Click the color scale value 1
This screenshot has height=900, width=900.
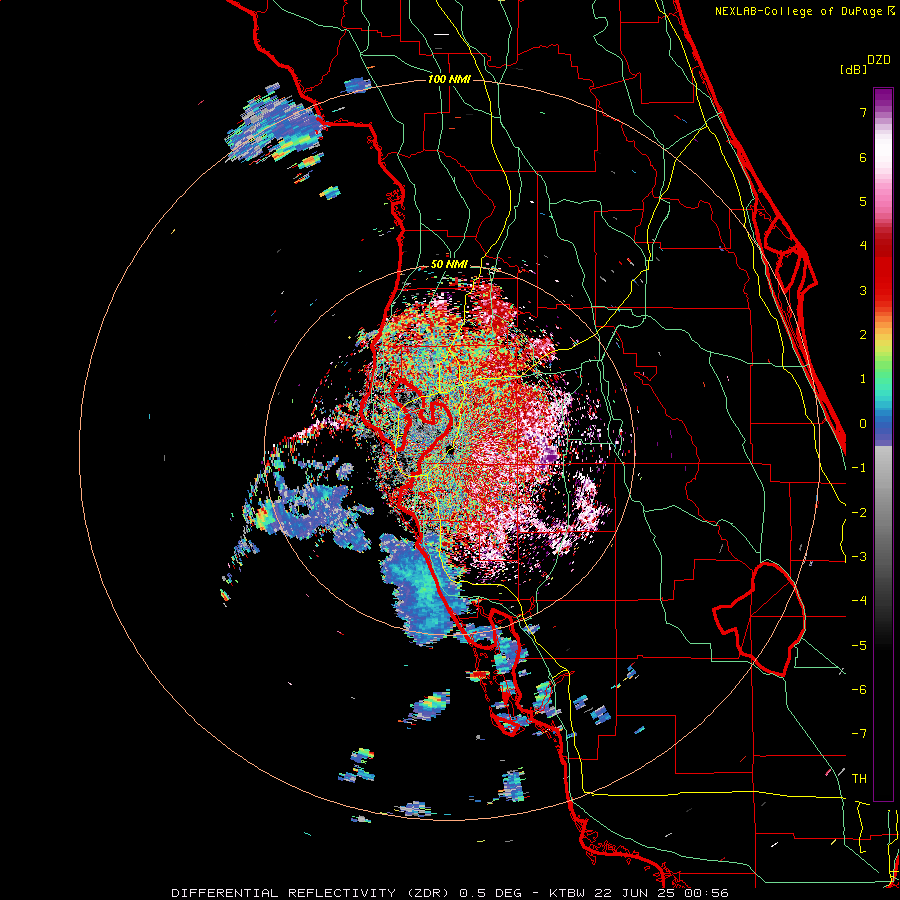pos(863,379)
